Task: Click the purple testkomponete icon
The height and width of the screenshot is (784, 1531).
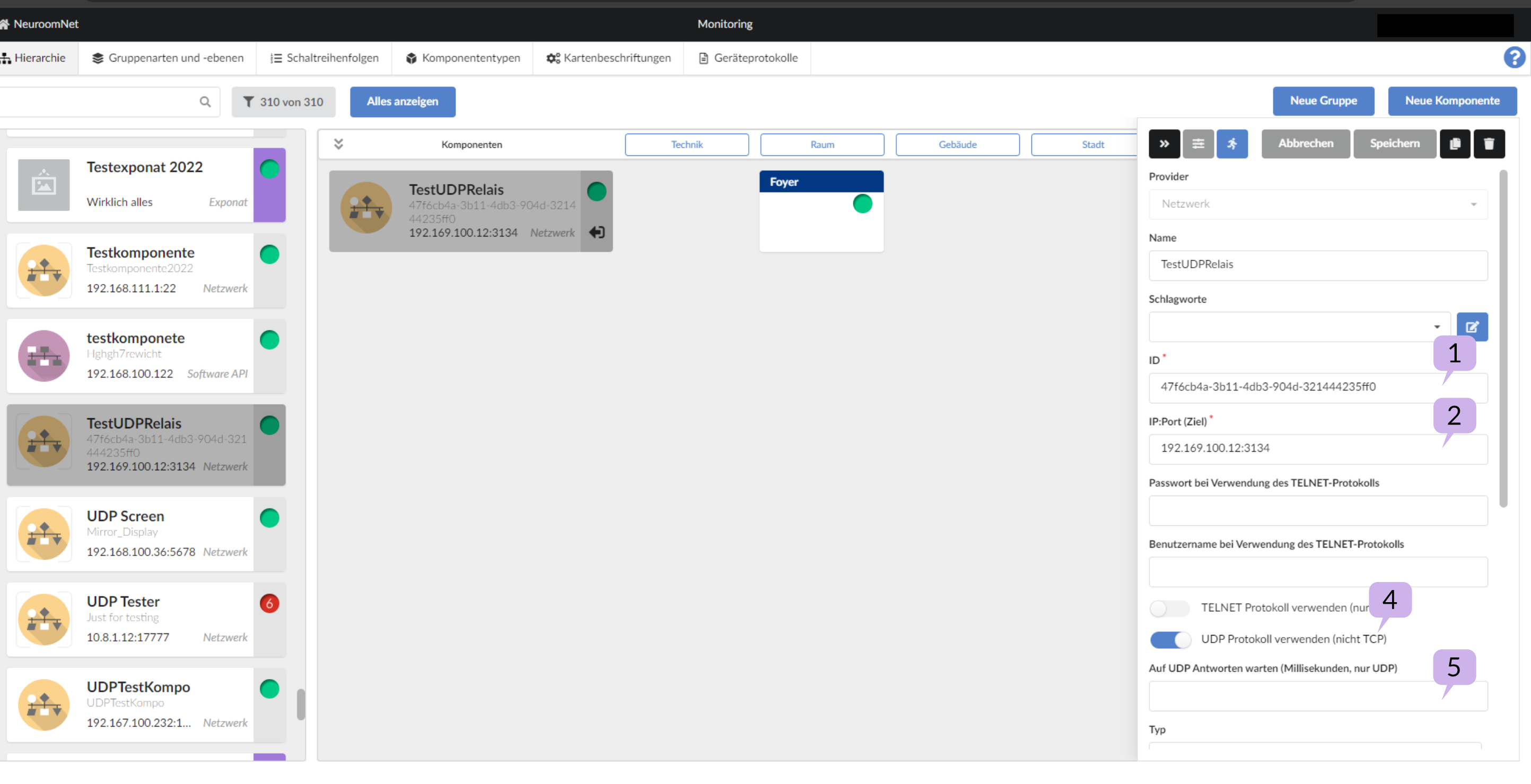Action: point(43,356)
